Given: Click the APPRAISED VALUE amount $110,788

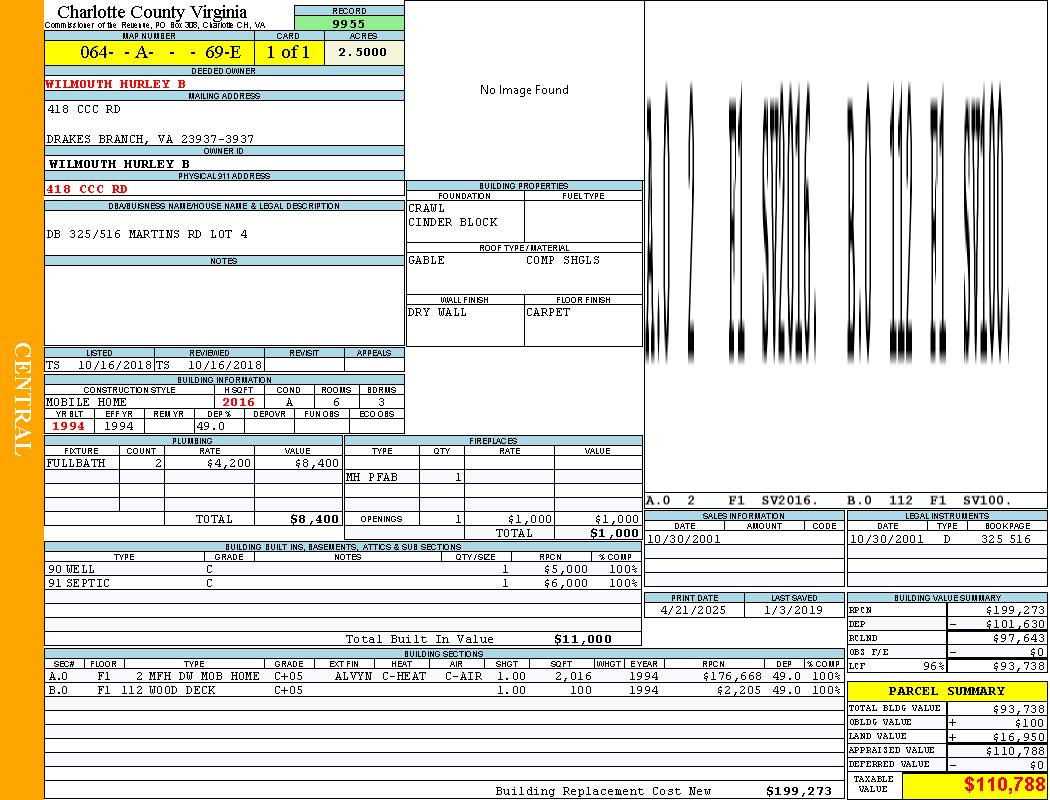Looking at the screenshot, I should [1015, 751].
